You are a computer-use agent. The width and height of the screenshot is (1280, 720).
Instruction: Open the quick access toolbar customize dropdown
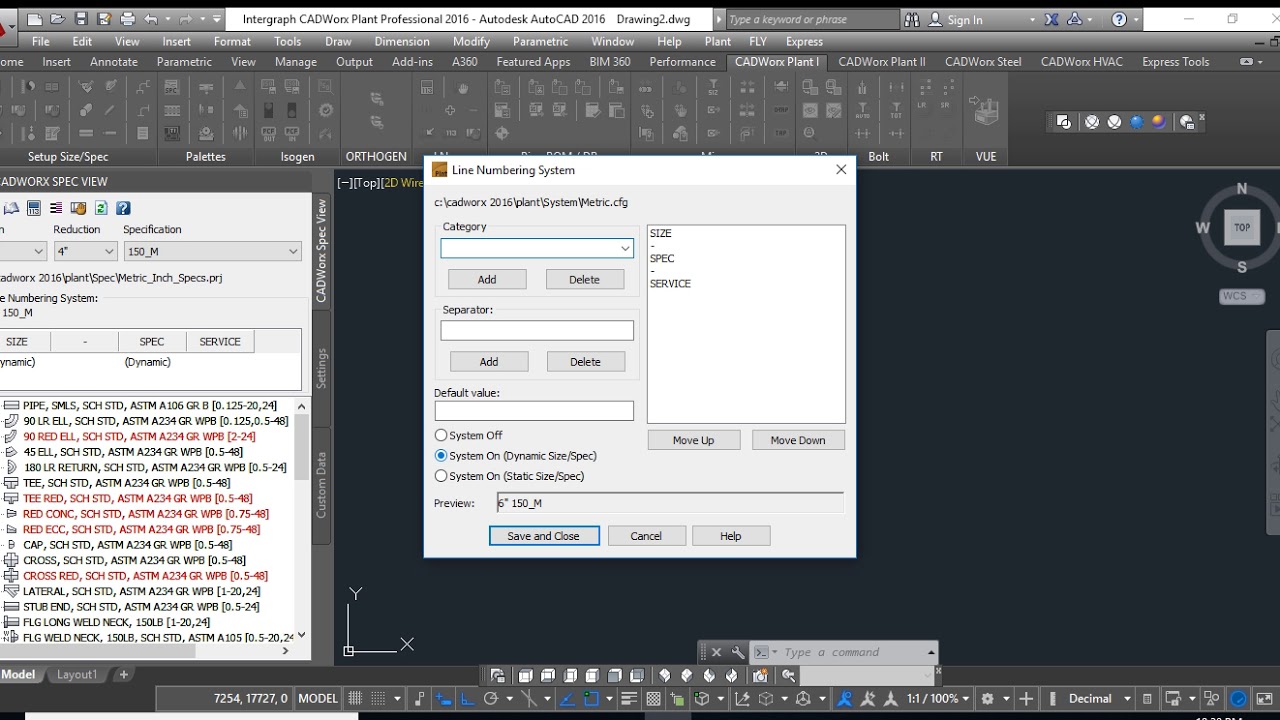(x=217, y=19)
